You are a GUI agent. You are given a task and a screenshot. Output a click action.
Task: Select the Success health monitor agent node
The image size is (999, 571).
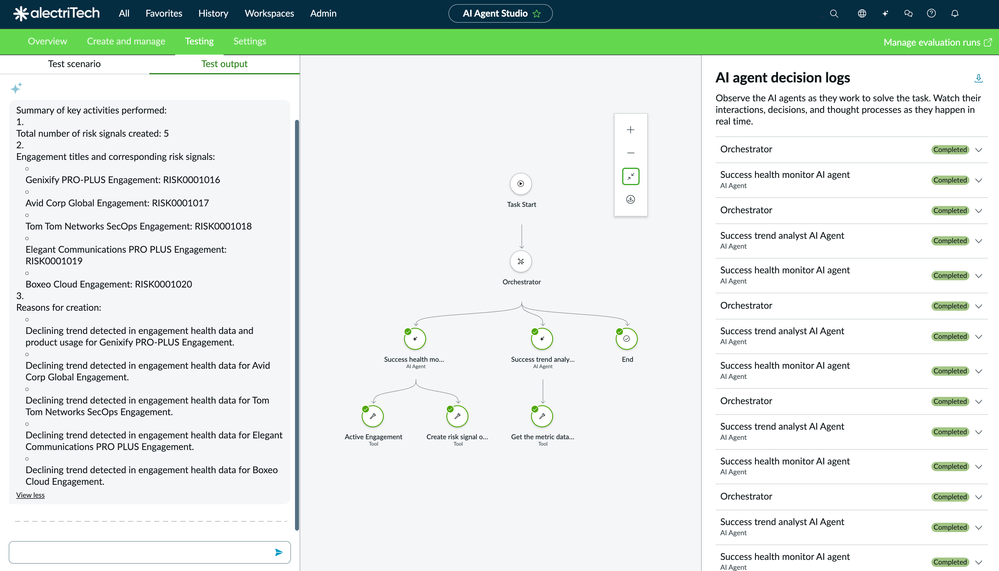(x=415, y=339)
